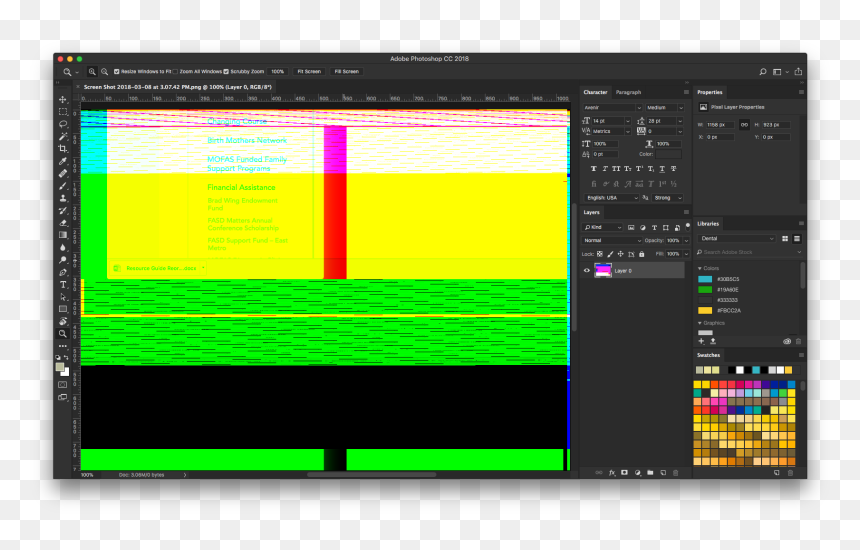
Task: Collapse the Graphics section in Libraries
Action: pyautogui.click(x=700, y=323)
